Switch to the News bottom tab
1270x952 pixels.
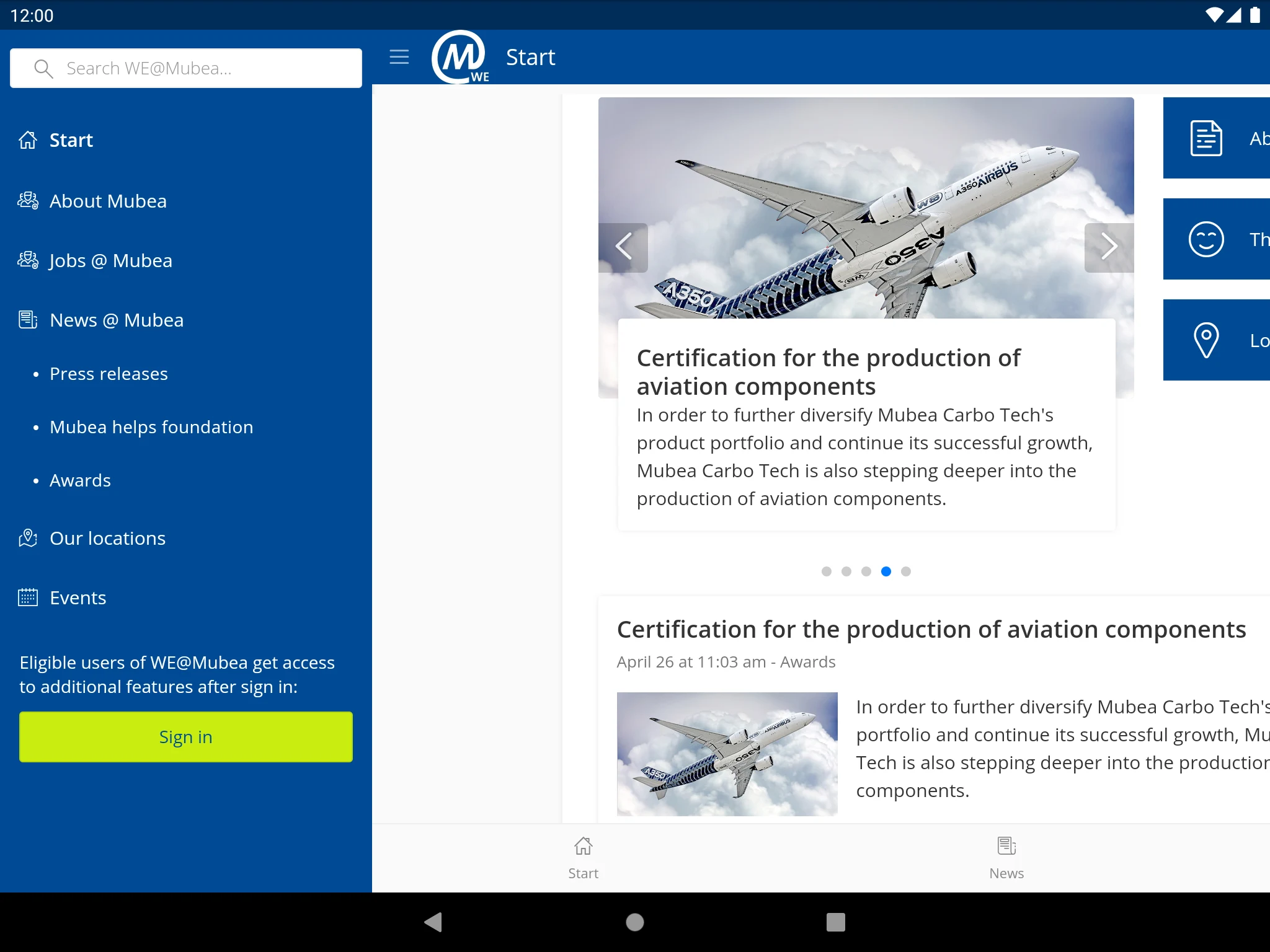click(x=1006, y=858)
